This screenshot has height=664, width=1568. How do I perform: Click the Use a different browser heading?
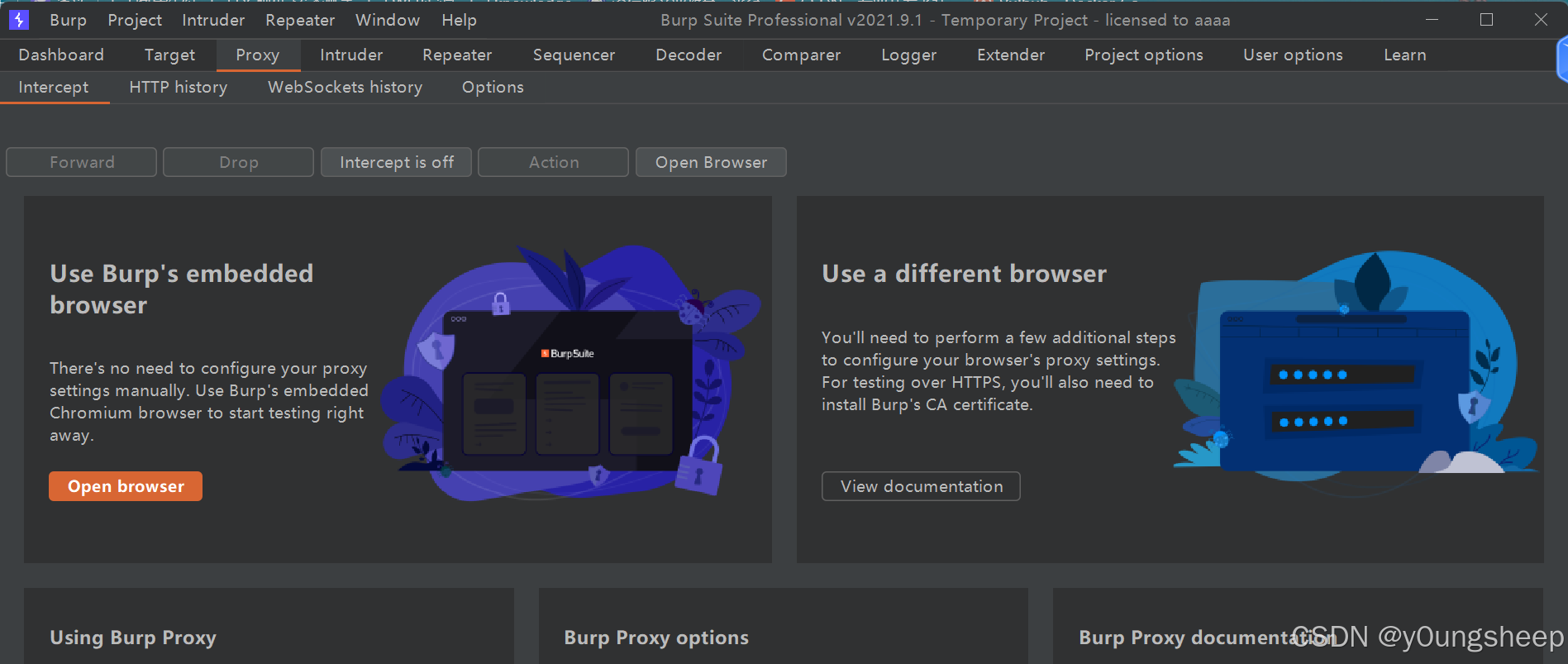[x=964, y=274]
